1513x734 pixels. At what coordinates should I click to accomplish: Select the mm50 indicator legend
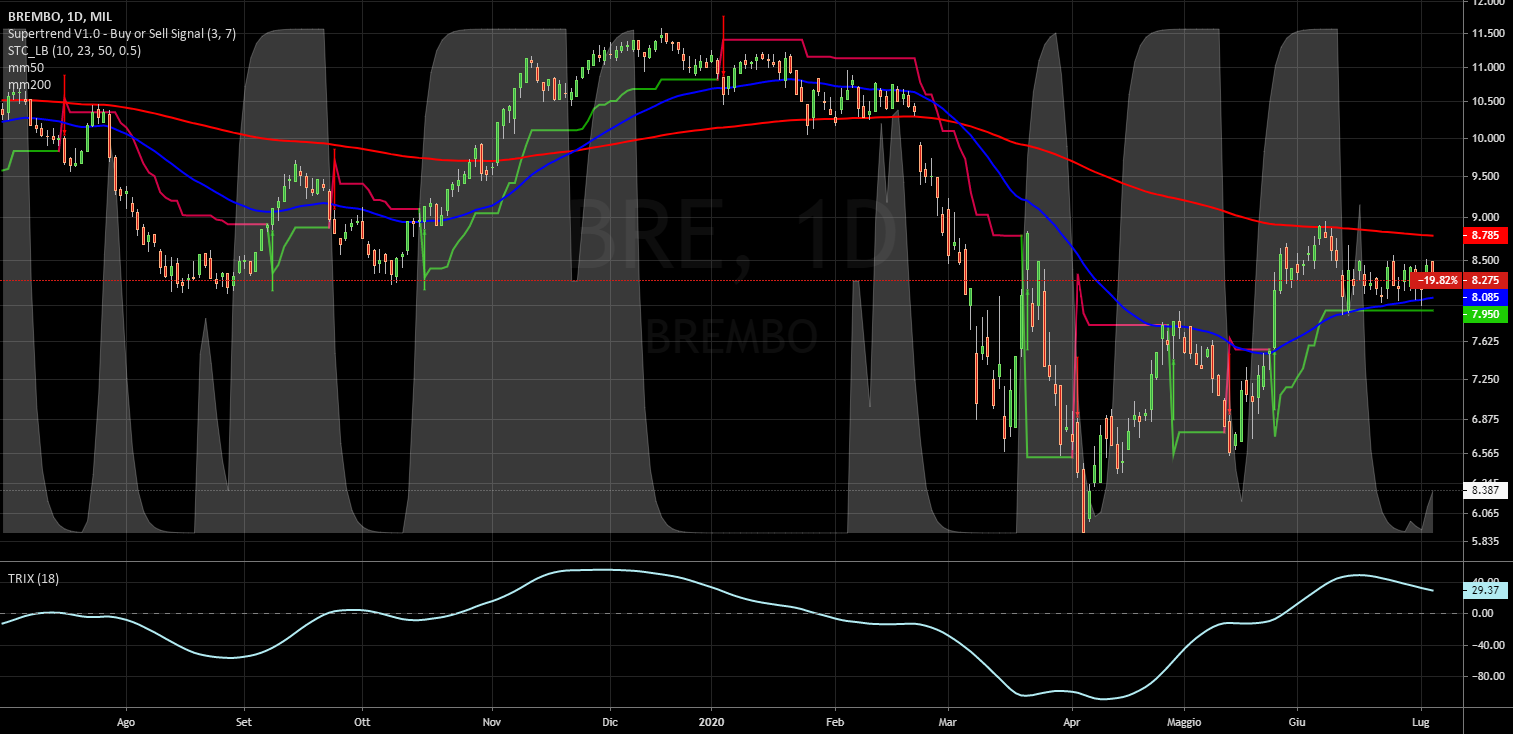coord(26,68)
